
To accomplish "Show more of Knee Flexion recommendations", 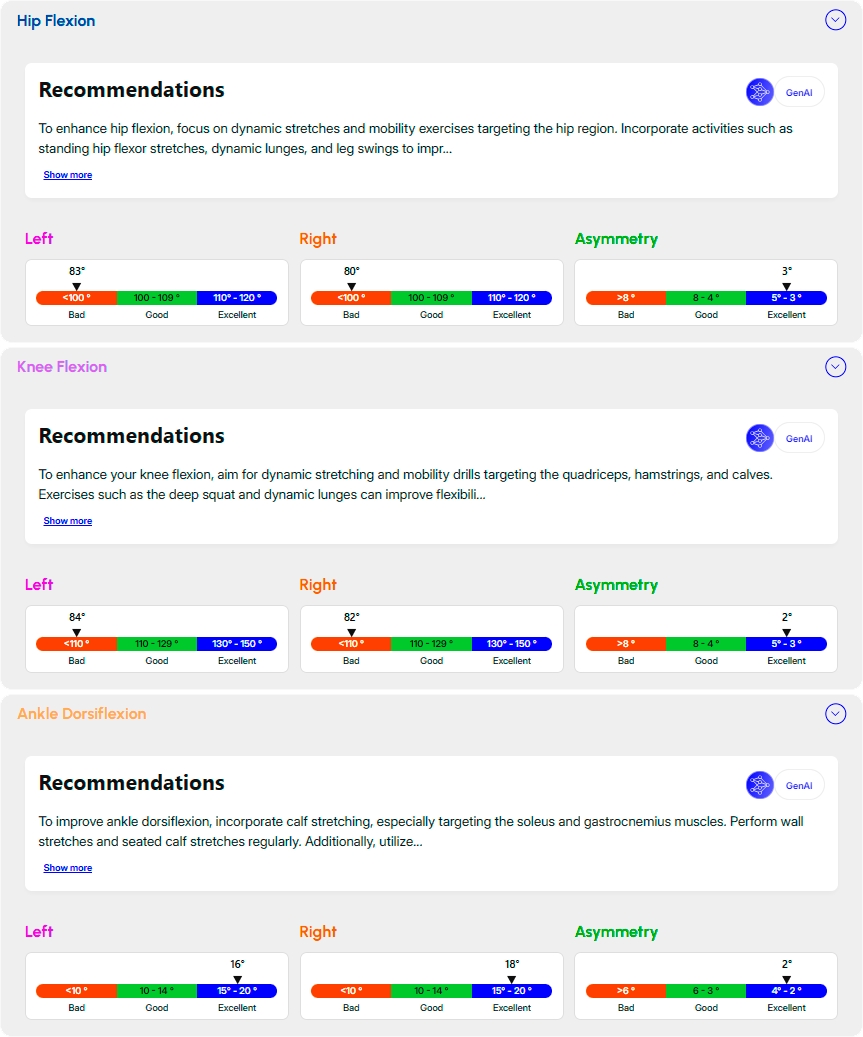I will click(68, 521).
